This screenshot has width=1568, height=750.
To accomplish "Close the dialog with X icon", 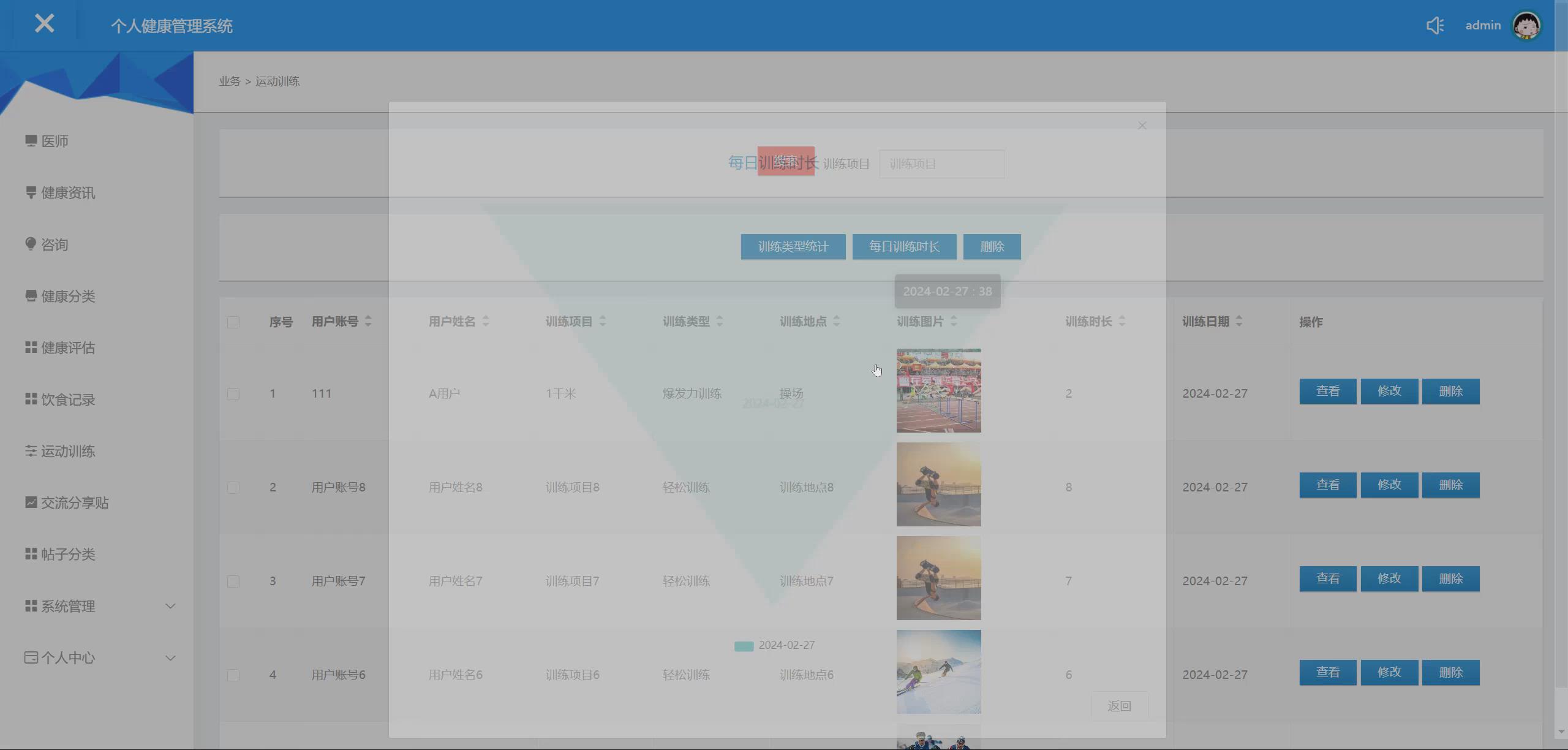I will [x=1142, y=126].
